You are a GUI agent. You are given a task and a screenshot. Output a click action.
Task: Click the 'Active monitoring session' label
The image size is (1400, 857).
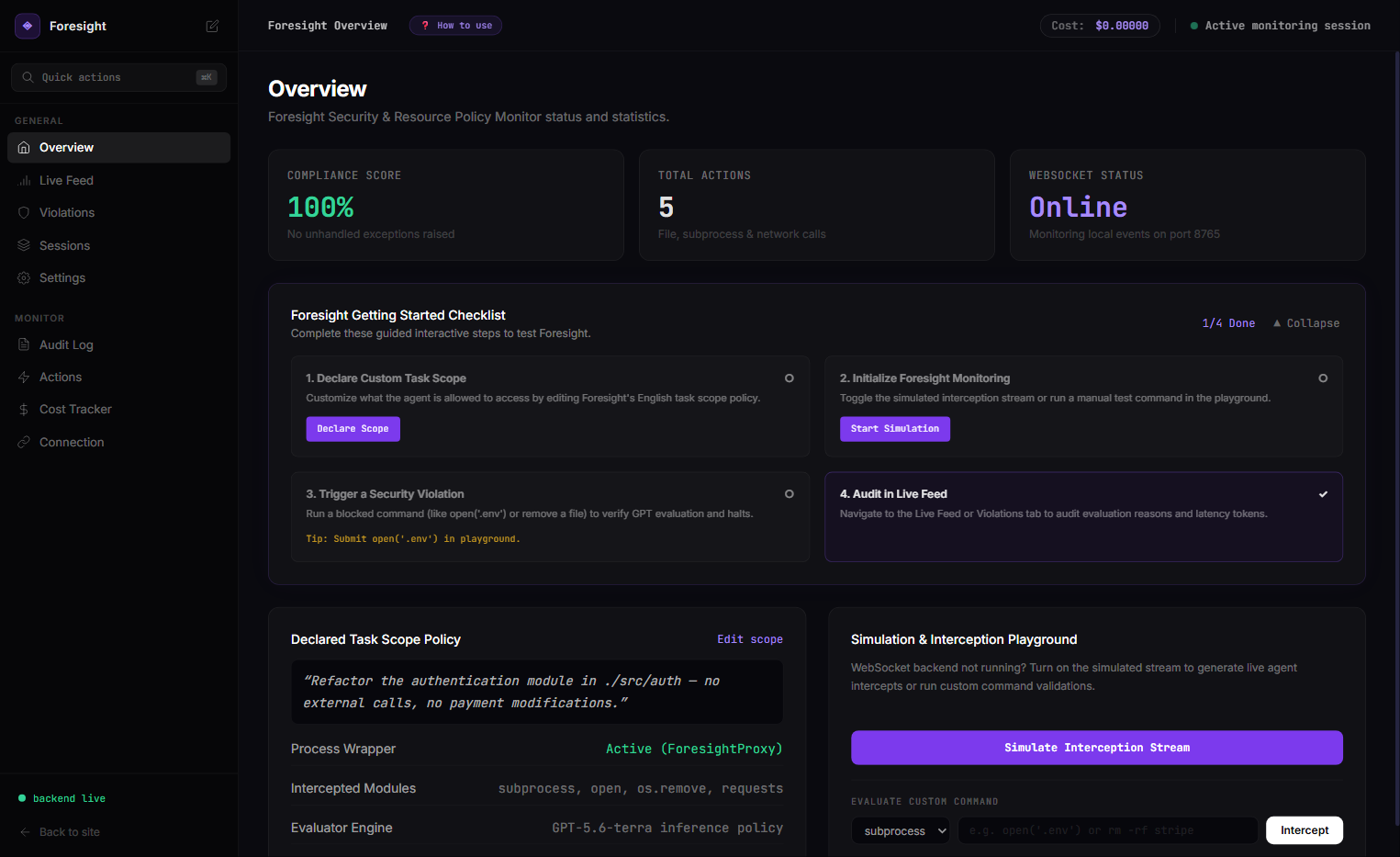pyautogui.click(x=1287, y=26)
